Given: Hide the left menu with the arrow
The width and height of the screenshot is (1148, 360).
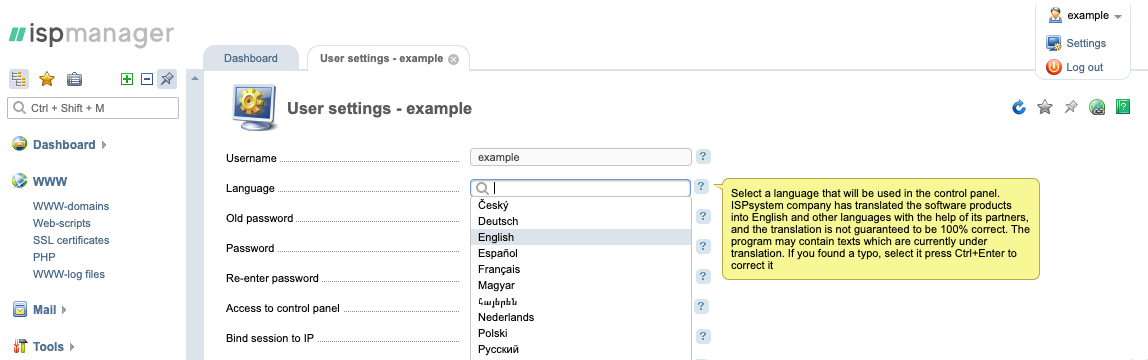Looking at the screenshot, I should pyautogui.click(x=195, y=78).
